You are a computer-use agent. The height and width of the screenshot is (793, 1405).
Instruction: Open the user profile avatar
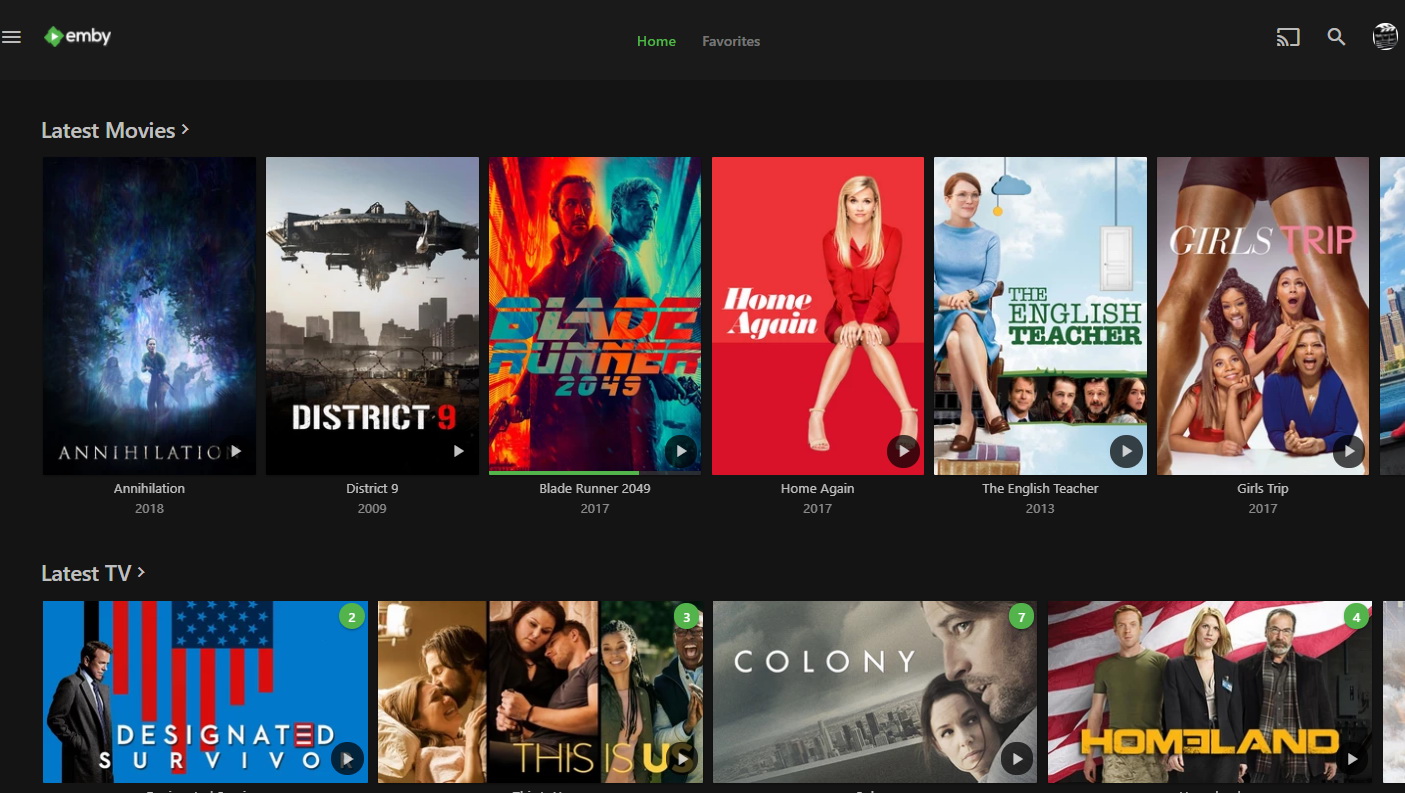[1385, 37]
